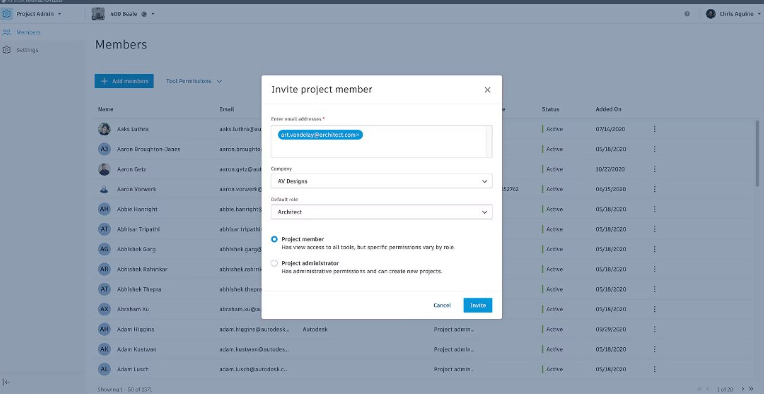The width and height of the screenshot is (764, 394).
Task: Open the more menu for Abhishek Thapra row
Action: (x=654, y=289)
